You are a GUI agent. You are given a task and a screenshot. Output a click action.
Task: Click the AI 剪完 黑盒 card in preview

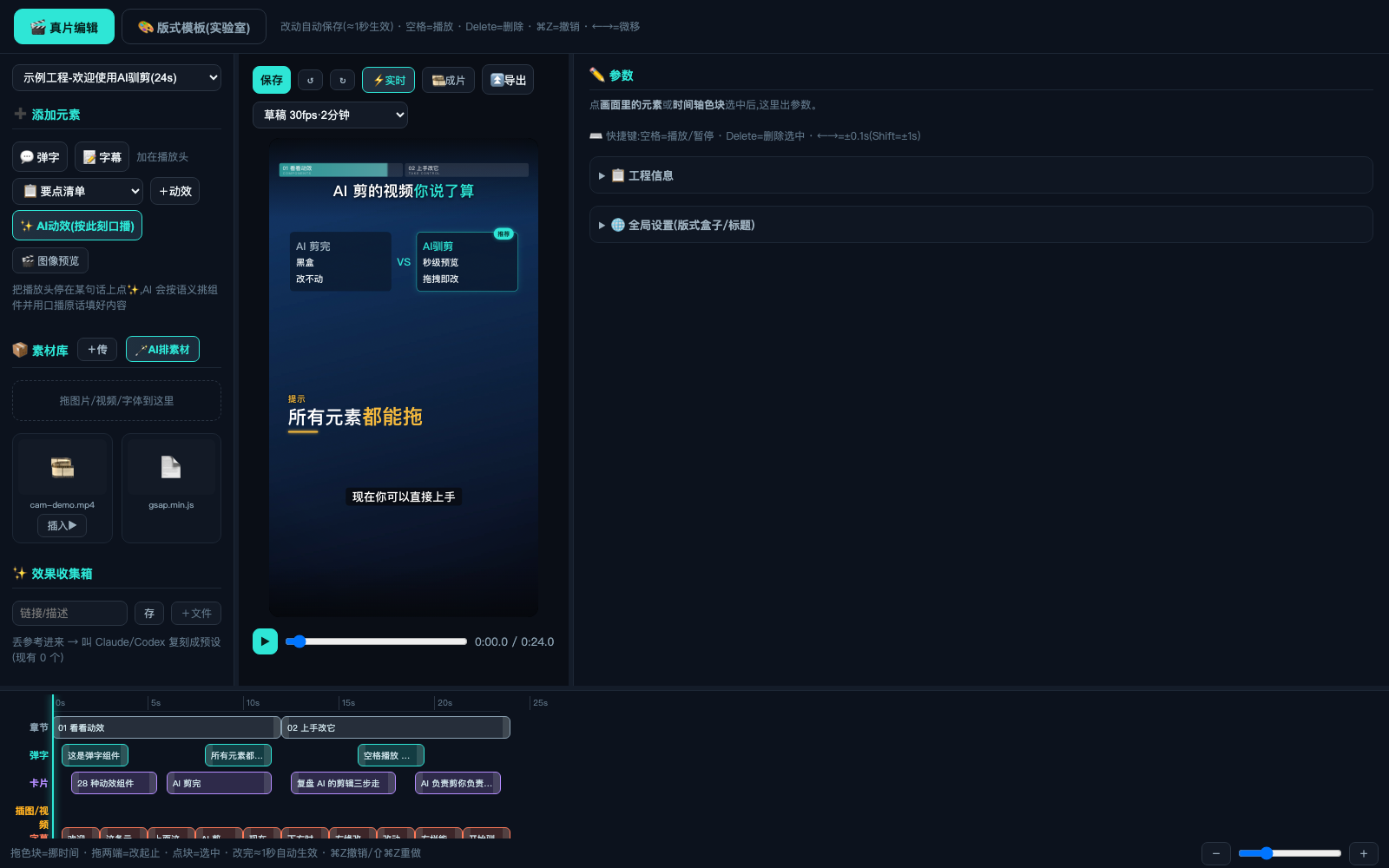340,261
